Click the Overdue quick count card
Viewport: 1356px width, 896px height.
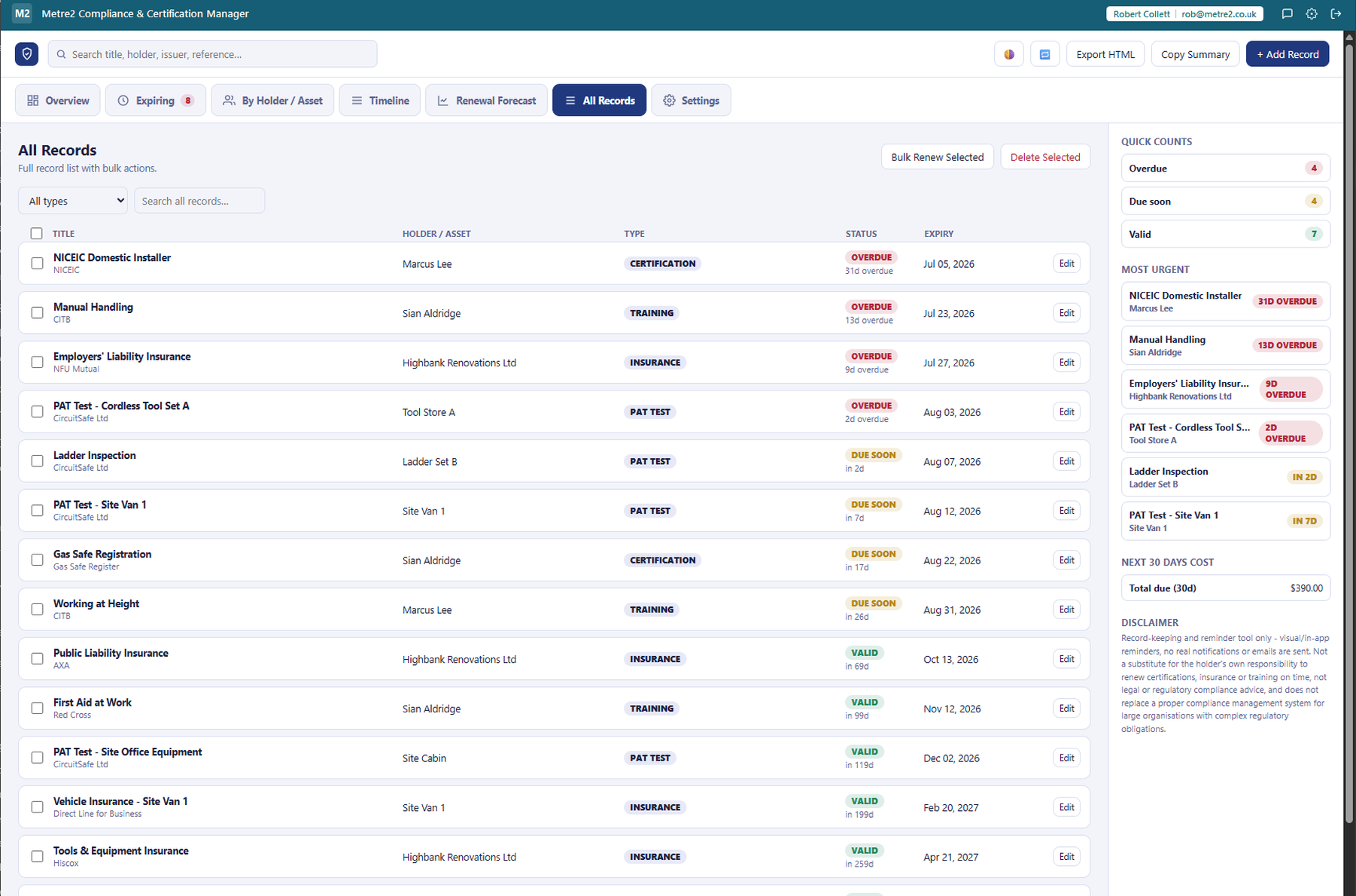tap(1225, 169)
